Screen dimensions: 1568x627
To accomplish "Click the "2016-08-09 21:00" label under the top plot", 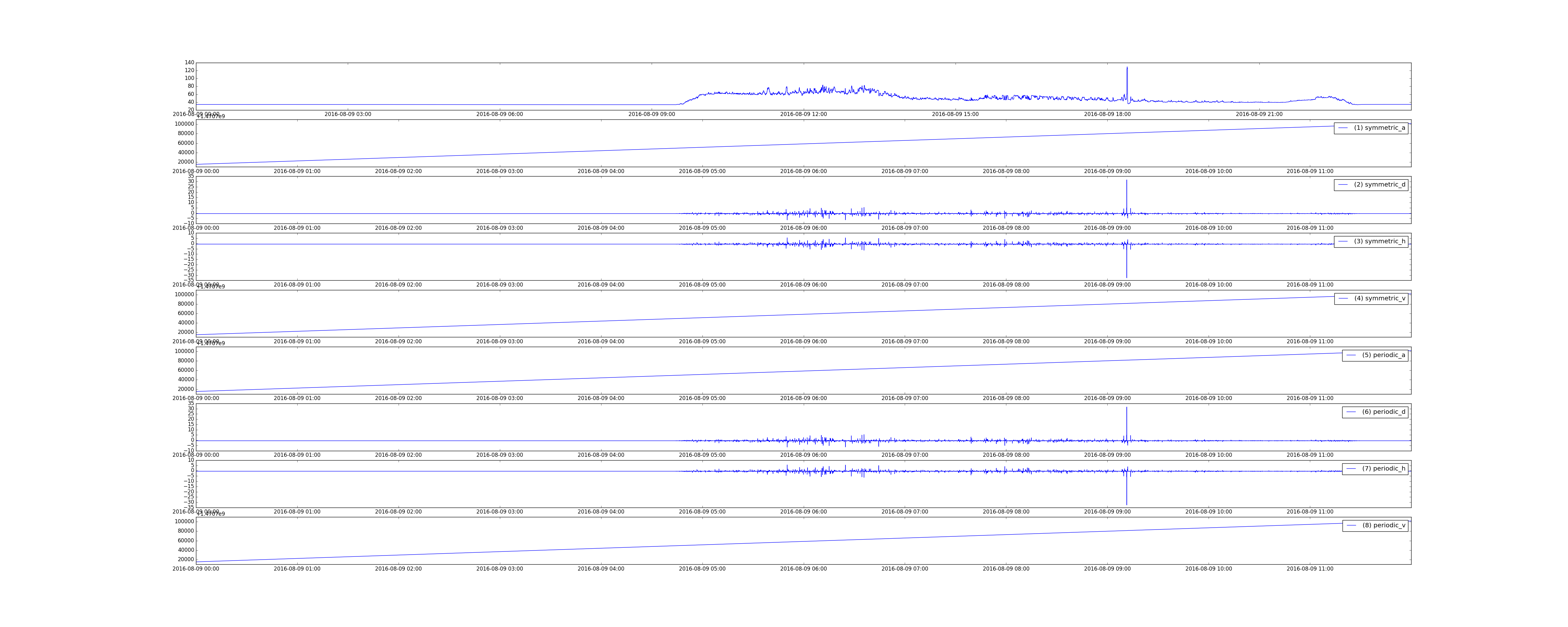I will click(x=1259, y=114).
